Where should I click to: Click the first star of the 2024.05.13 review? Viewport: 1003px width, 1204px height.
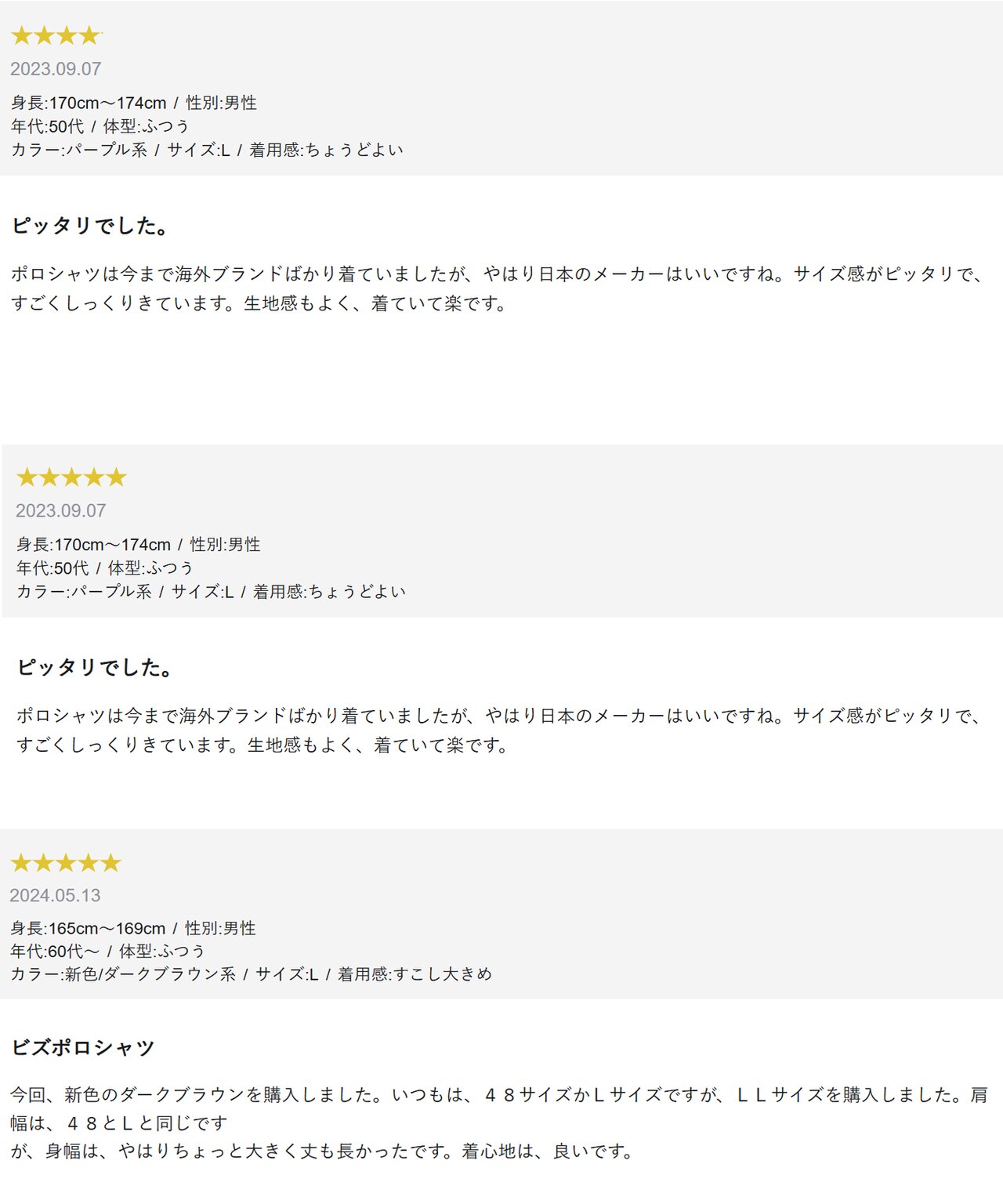[20, 863]
